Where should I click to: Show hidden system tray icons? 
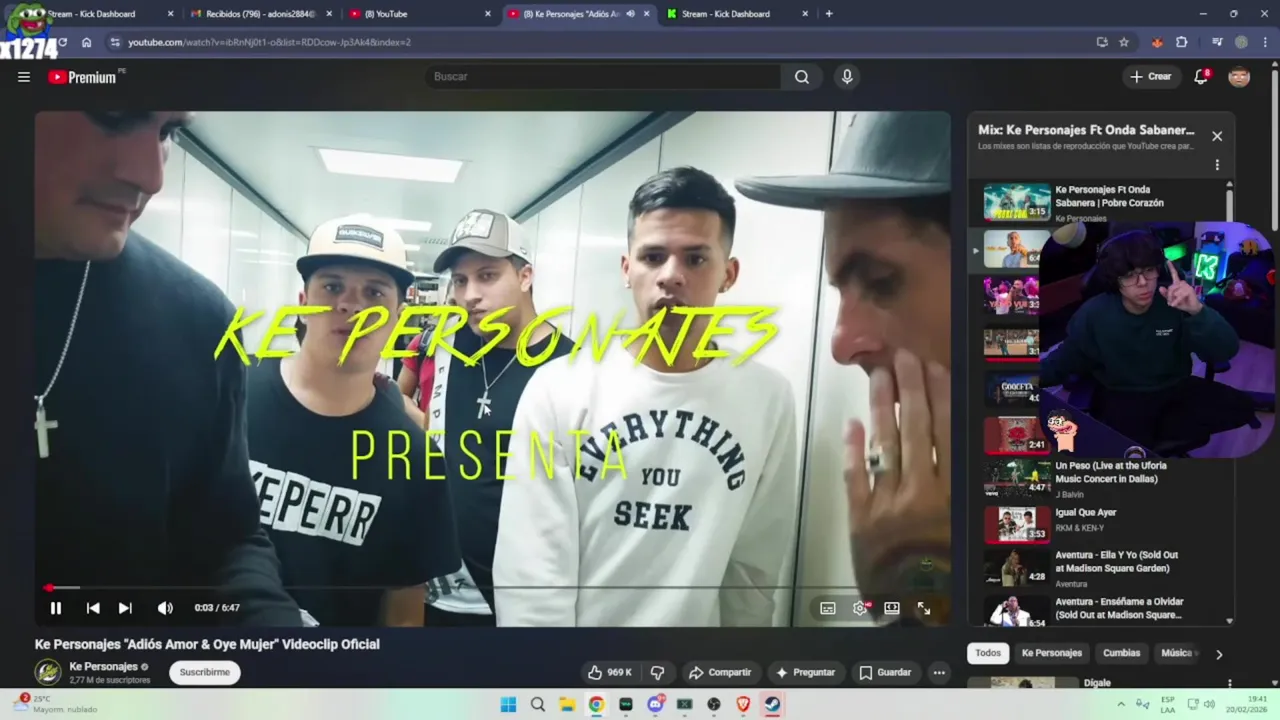(x=1120, y=704)
